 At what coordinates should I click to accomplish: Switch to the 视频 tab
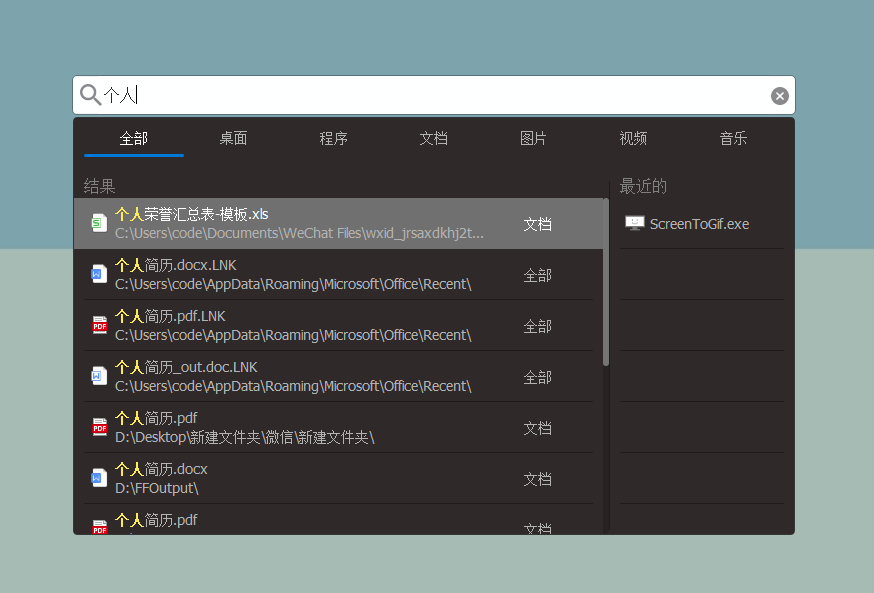tap(632, 138)
